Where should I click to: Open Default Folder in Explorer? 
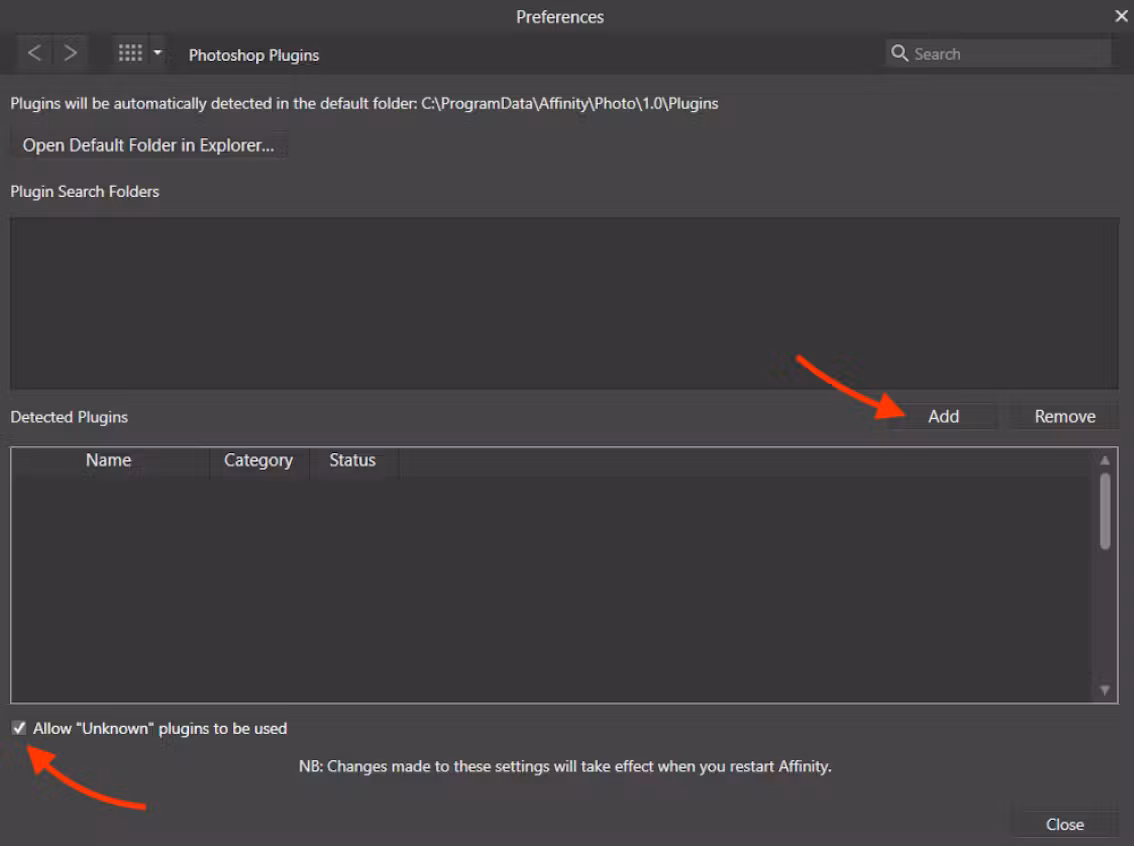coord(149,145)
